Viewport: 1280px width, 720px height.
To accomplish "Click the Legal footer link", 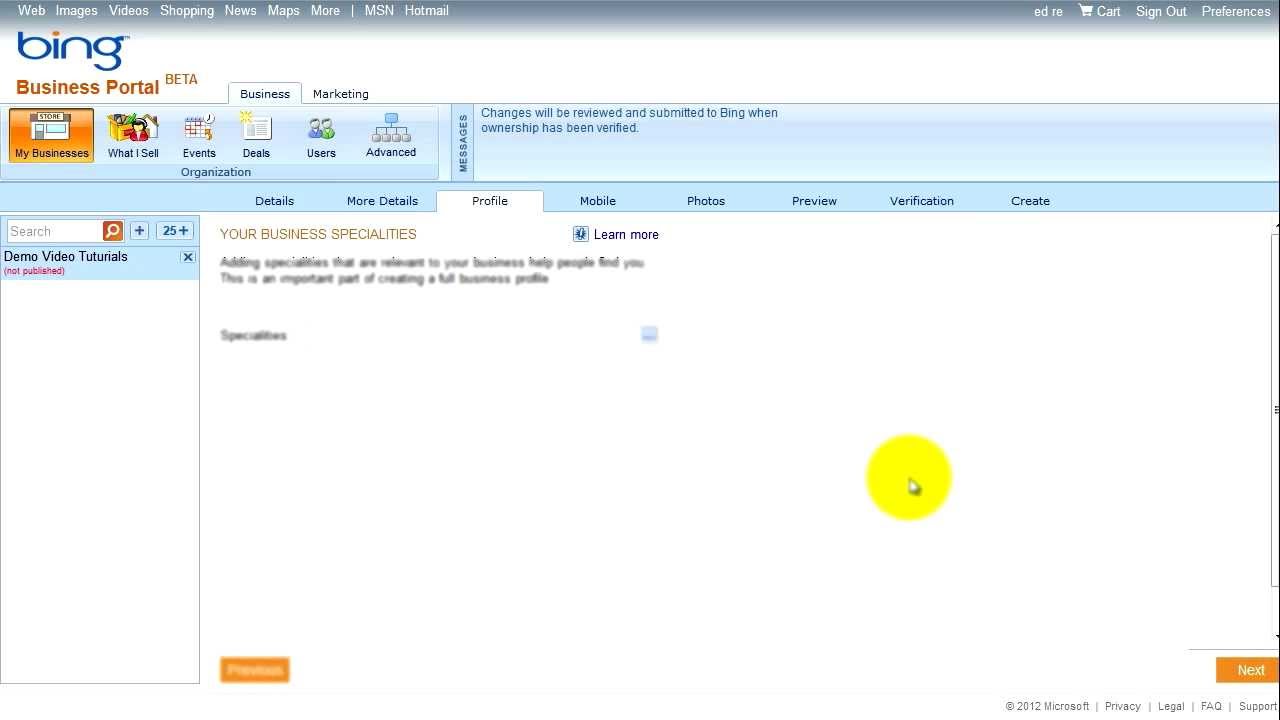I will (x=1171, y=706).
